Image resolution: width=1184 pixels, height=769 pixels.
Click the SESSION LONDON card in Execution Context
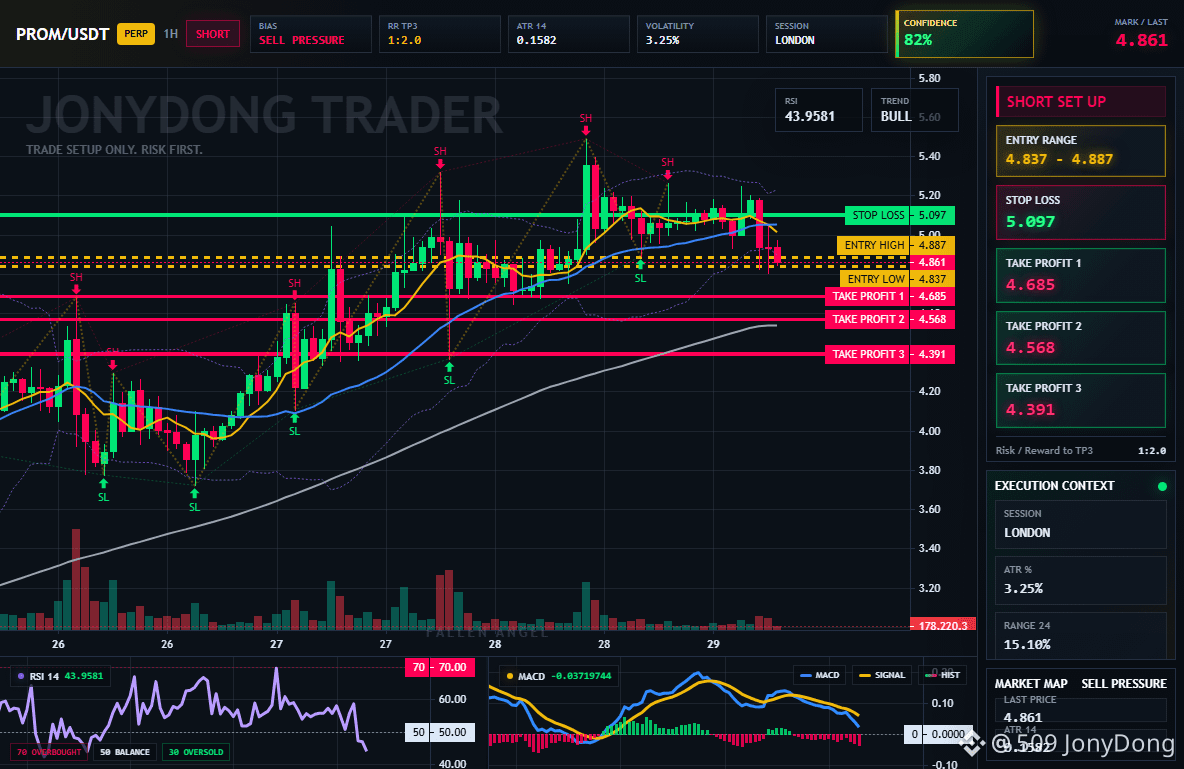pyautogui.click(x=1081, y=523)
